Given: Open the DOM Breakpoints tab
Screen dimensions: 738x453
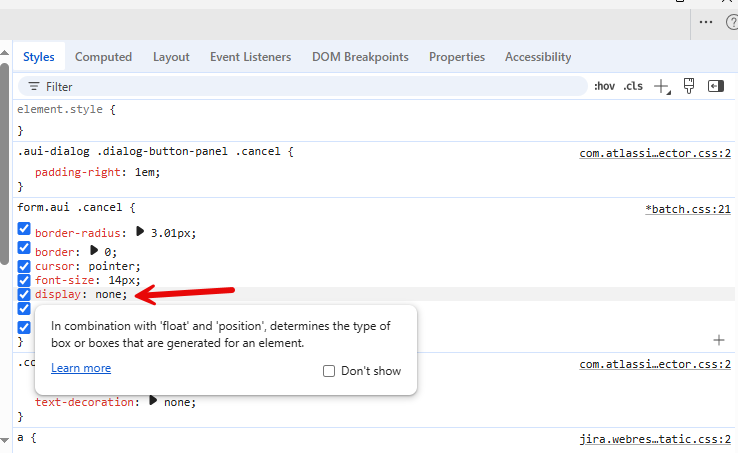Looking at the screenshot, I should (360, 57).
